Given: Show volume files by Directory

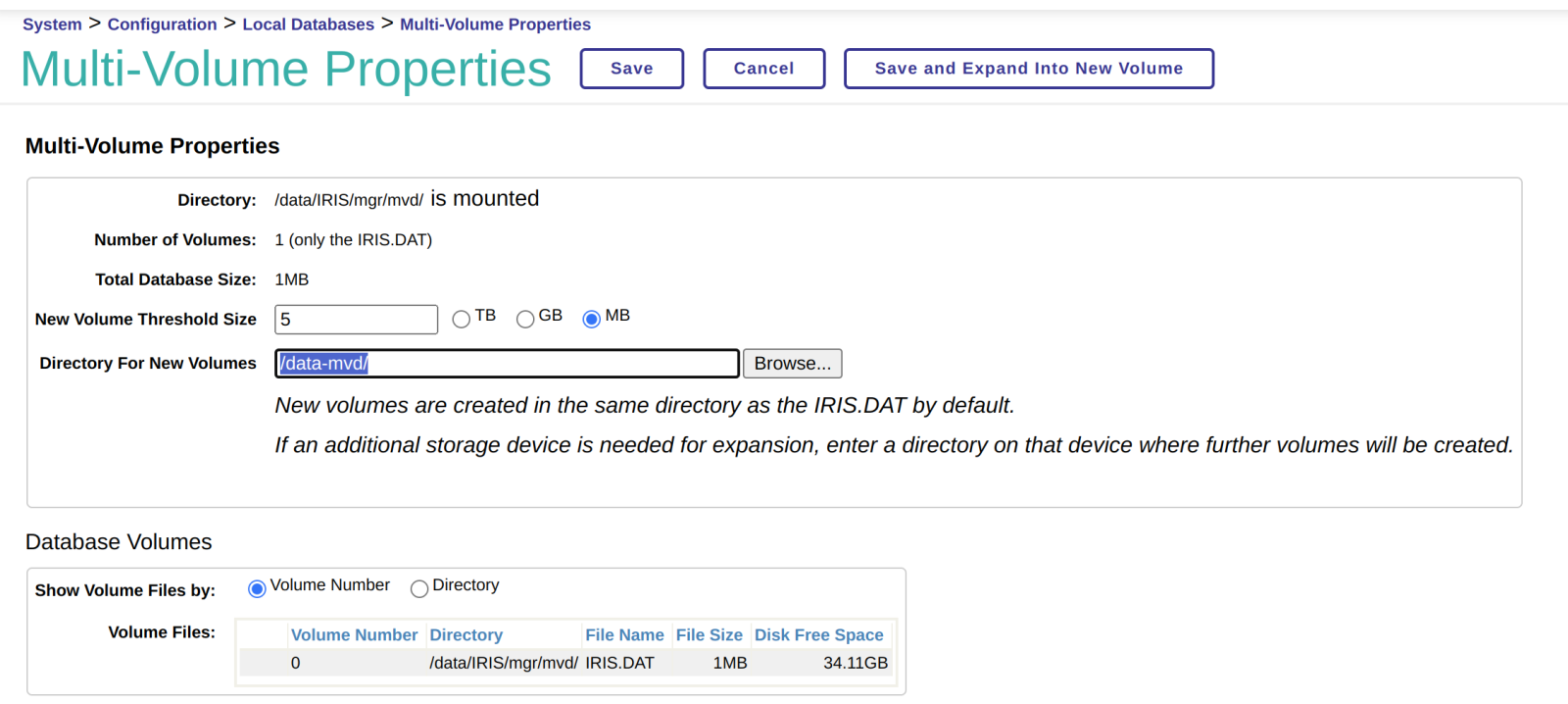Looking at the screenshot, I should [419, 588].
